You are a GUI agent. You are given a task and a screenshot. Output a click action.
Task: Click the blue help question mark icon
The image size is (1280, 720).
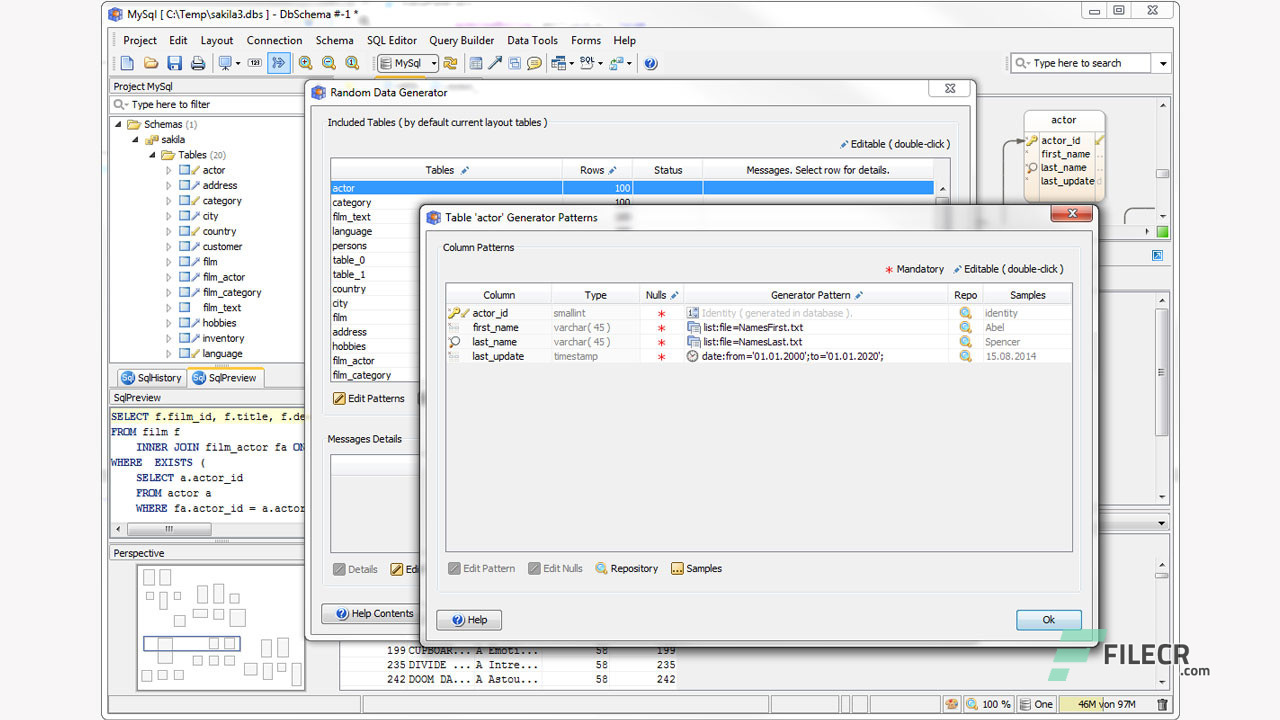point(650,63)
